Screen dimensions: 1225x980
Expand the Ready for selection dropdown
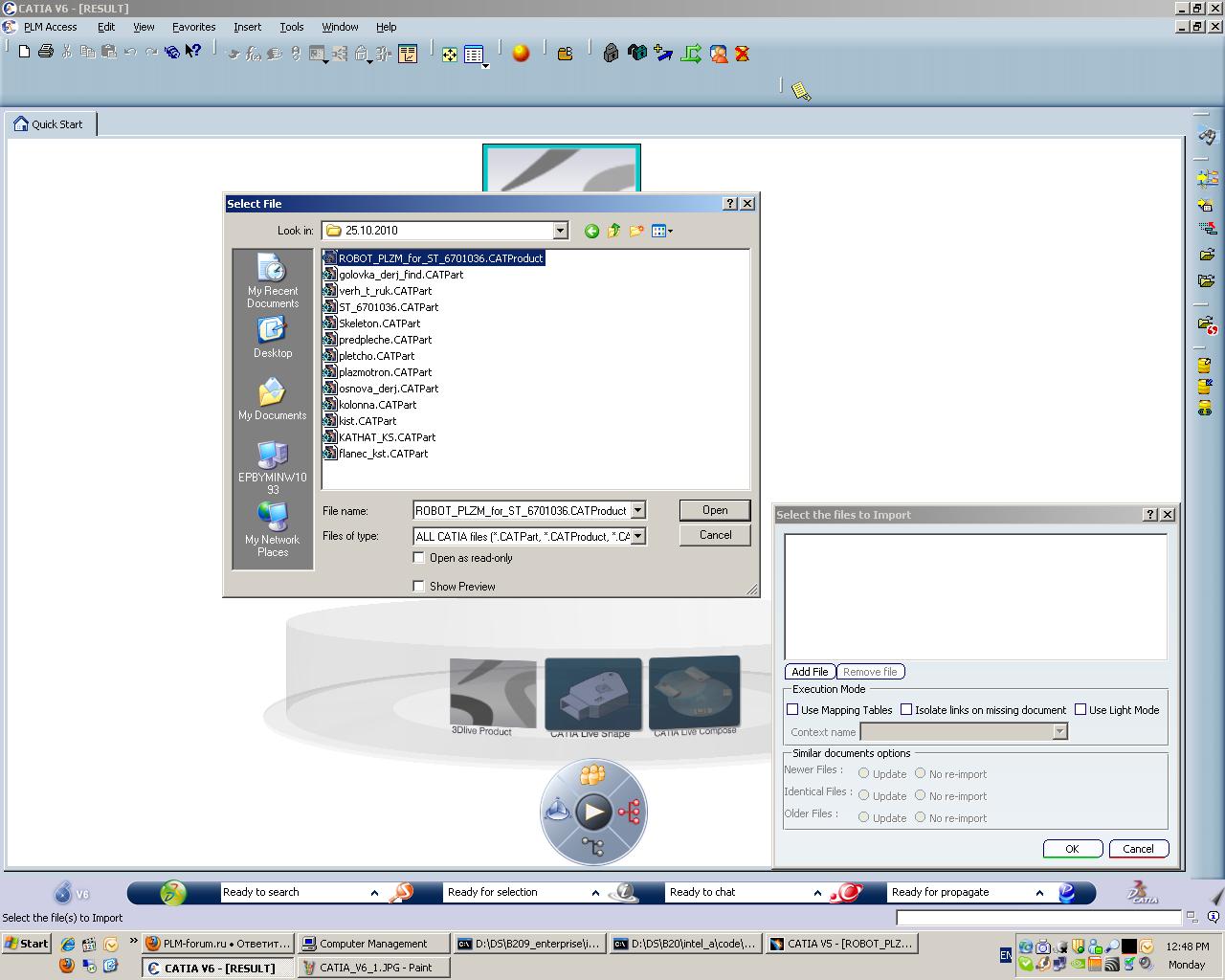(595, 893)
